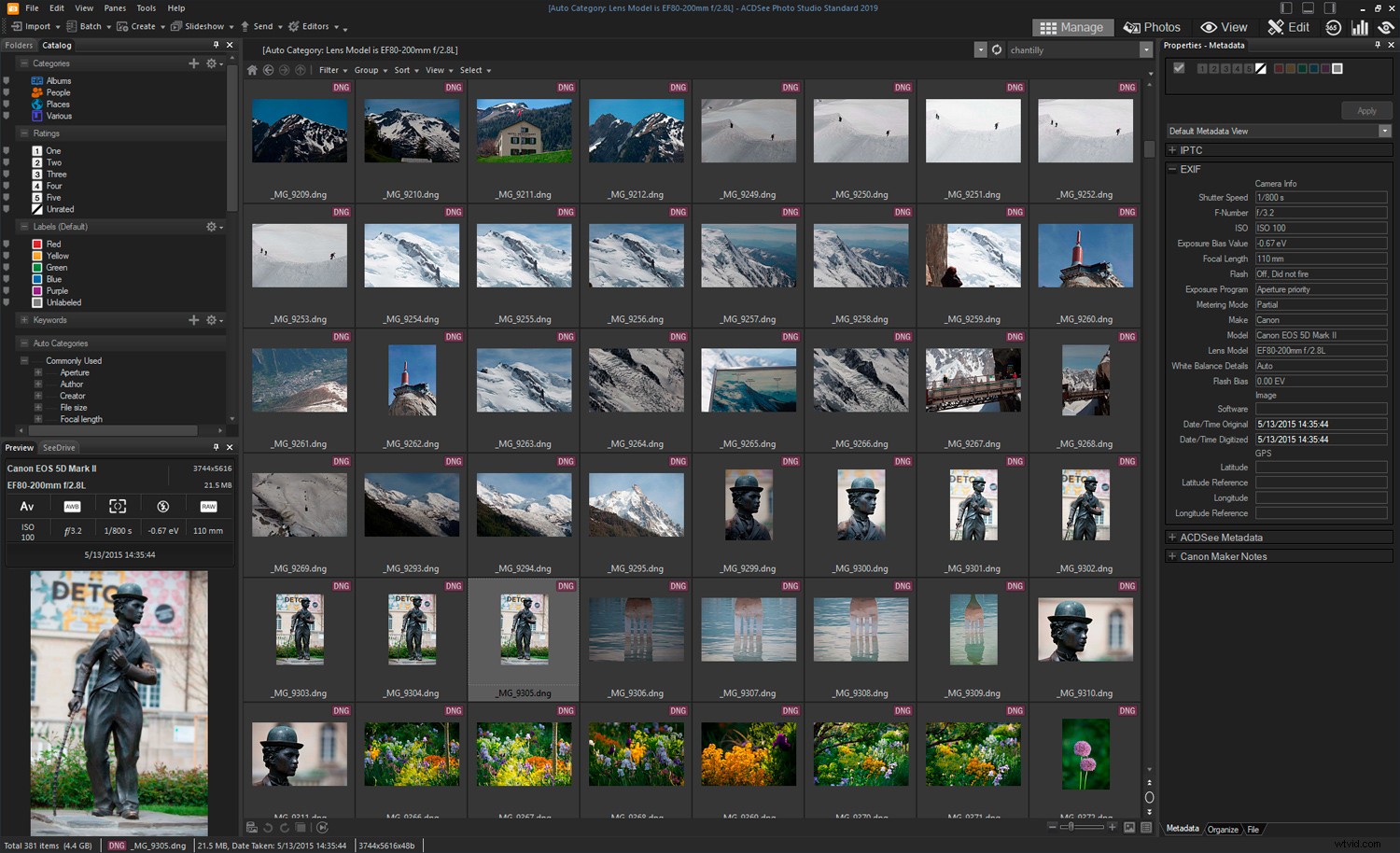This screenshot has height=853, width=1400.
Task: Select the _MG_9299.dng thumbnail
Action: [x=748, y=505]
